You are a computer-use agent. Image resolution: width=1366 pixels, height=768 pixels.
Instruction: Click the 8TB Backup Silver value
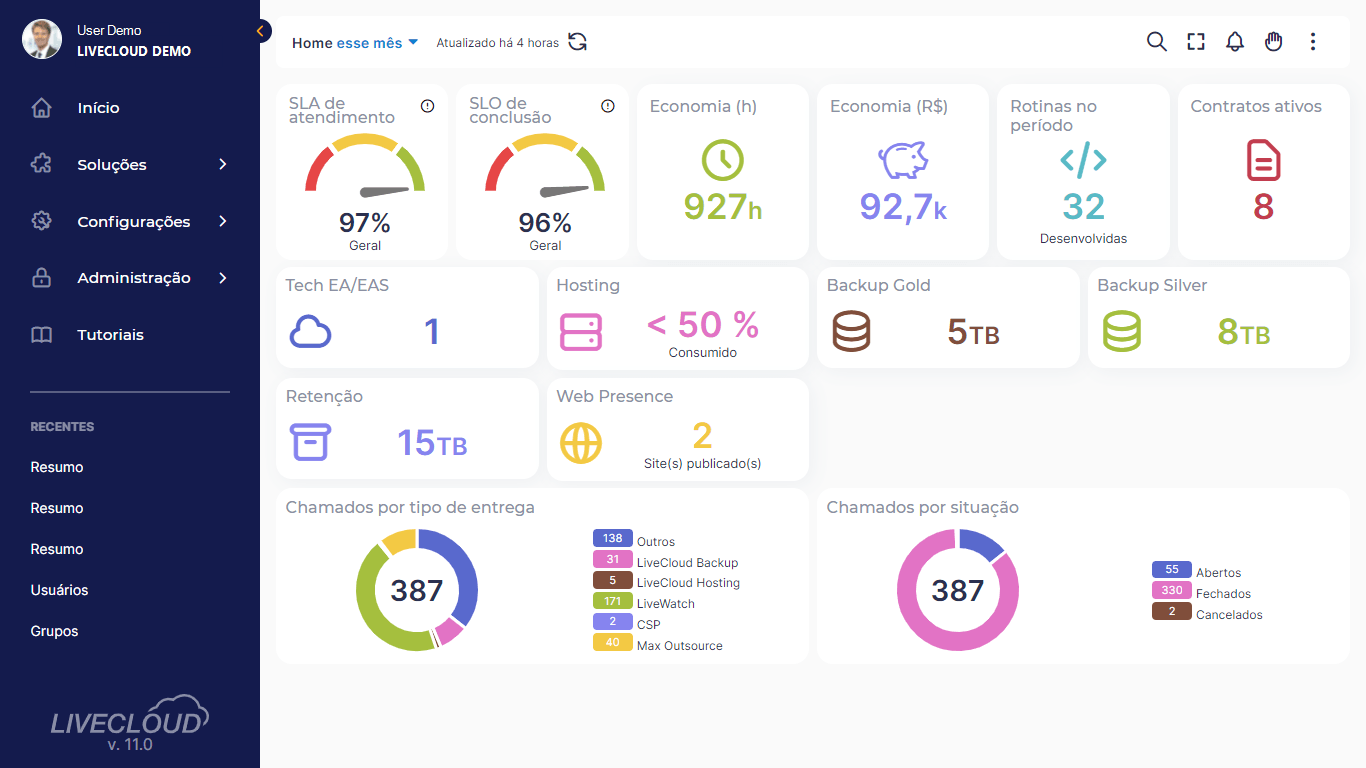[x=1244, y=331]
